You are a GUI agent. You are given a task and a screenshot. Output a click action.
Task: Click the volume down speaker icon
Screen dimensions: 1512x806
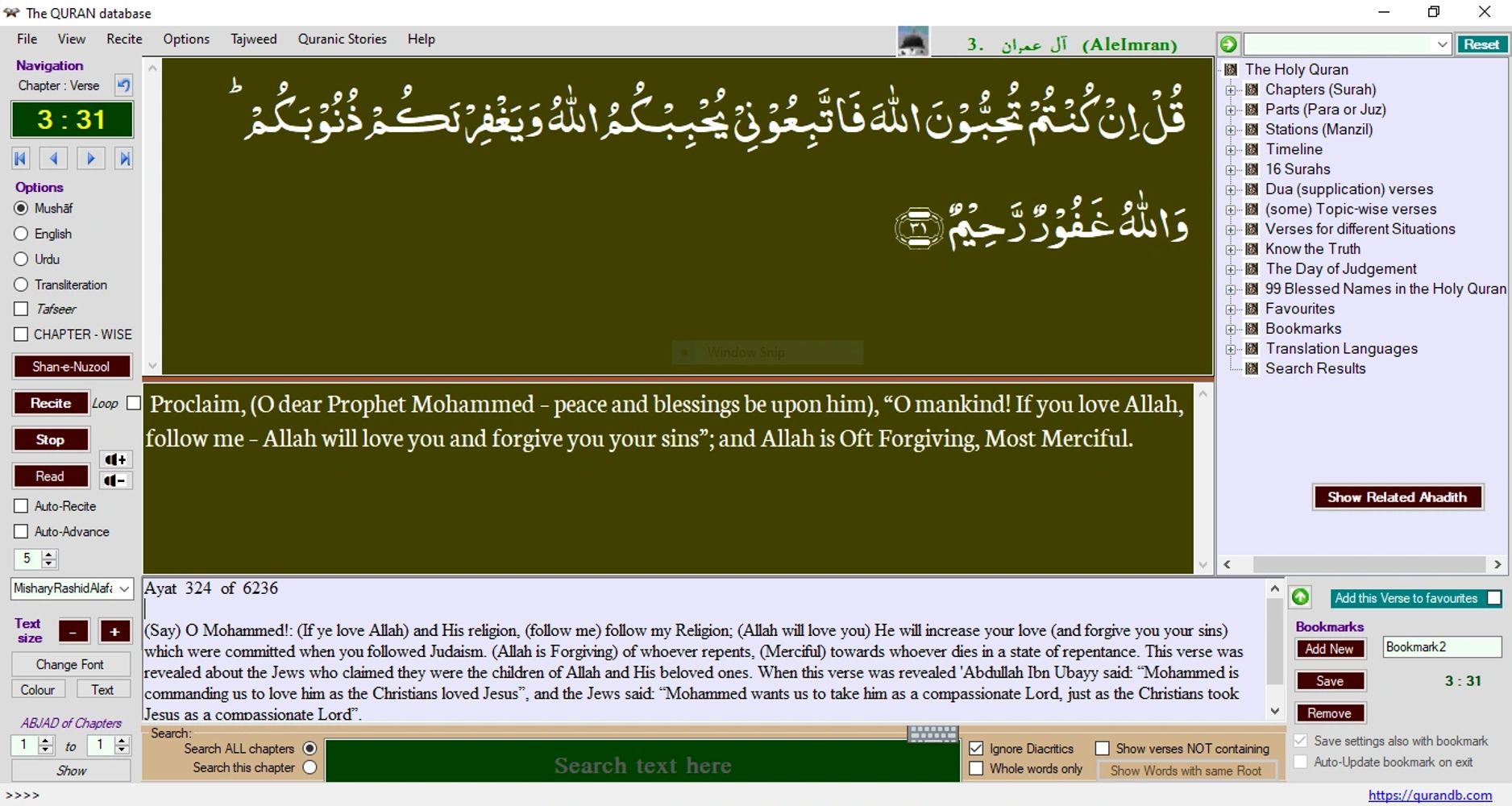coord(115,480)
